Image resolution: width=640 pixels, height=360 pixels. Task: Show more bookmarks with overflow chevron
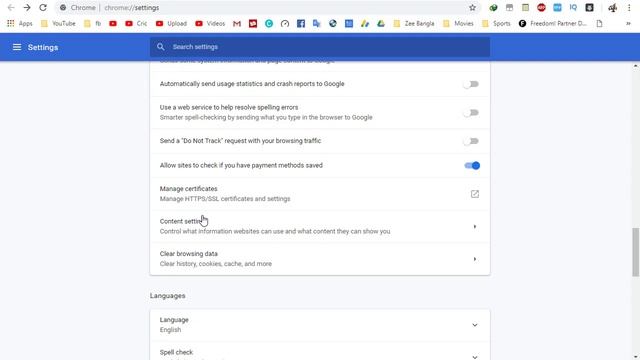(628, 24)
